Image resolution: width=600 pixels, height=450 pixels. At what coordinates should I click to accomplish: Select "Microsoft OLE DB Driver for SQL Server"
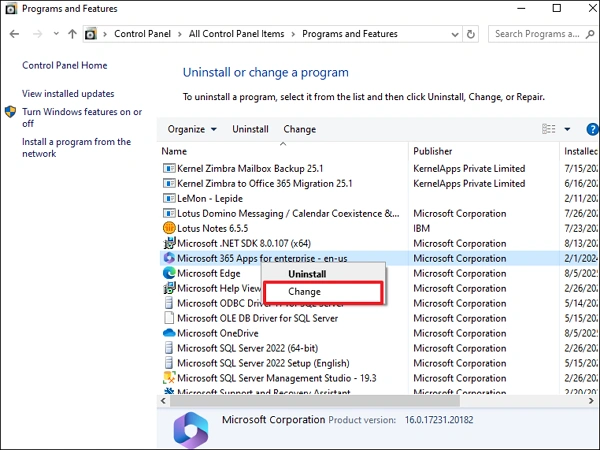tap(258, 318)
